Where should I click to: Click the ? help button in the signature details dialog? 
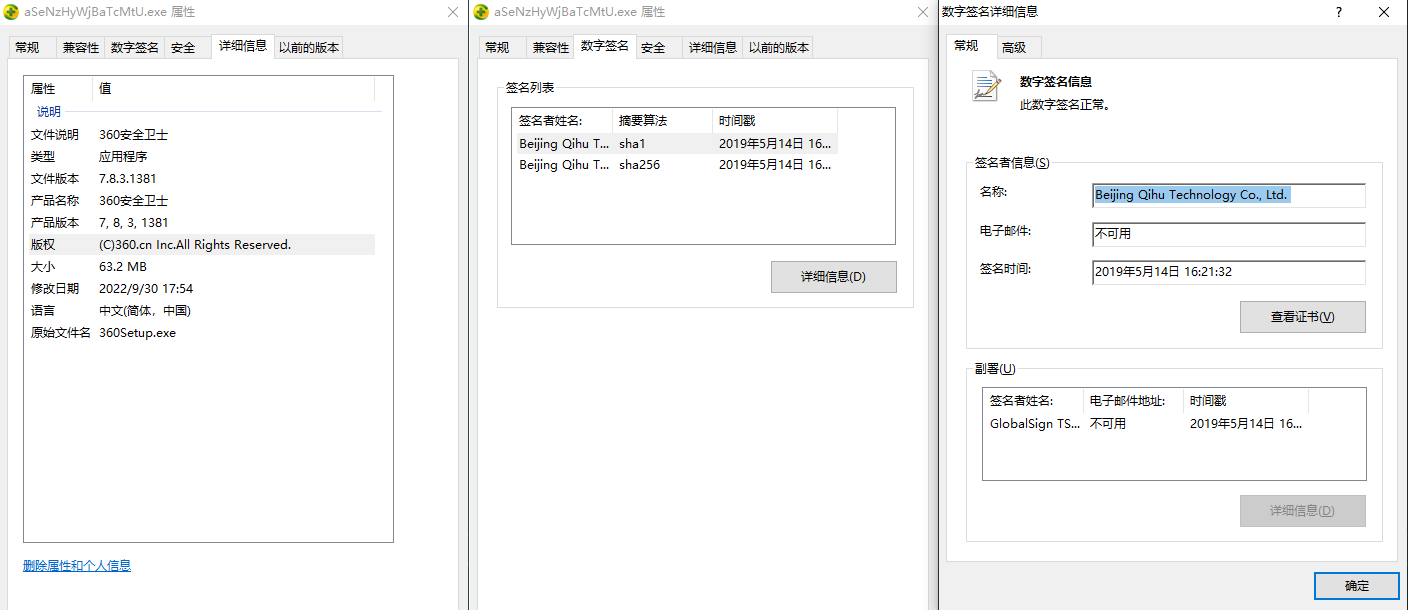point(1339,12)
